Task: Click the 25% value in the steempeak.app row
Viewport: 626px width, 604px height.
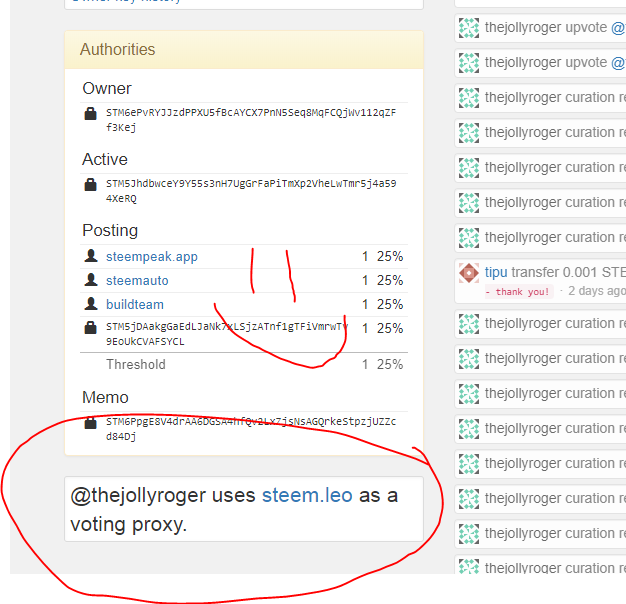Action: (390, 256)
